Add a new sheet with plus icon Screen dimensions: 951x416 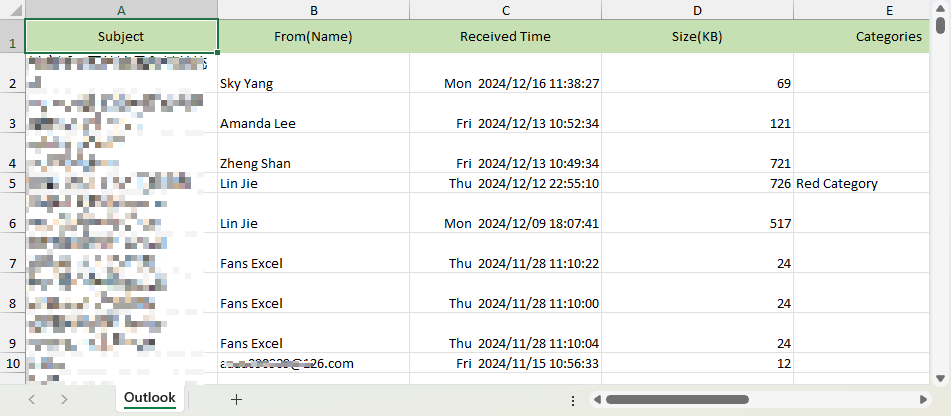click(x=236, y=399)
